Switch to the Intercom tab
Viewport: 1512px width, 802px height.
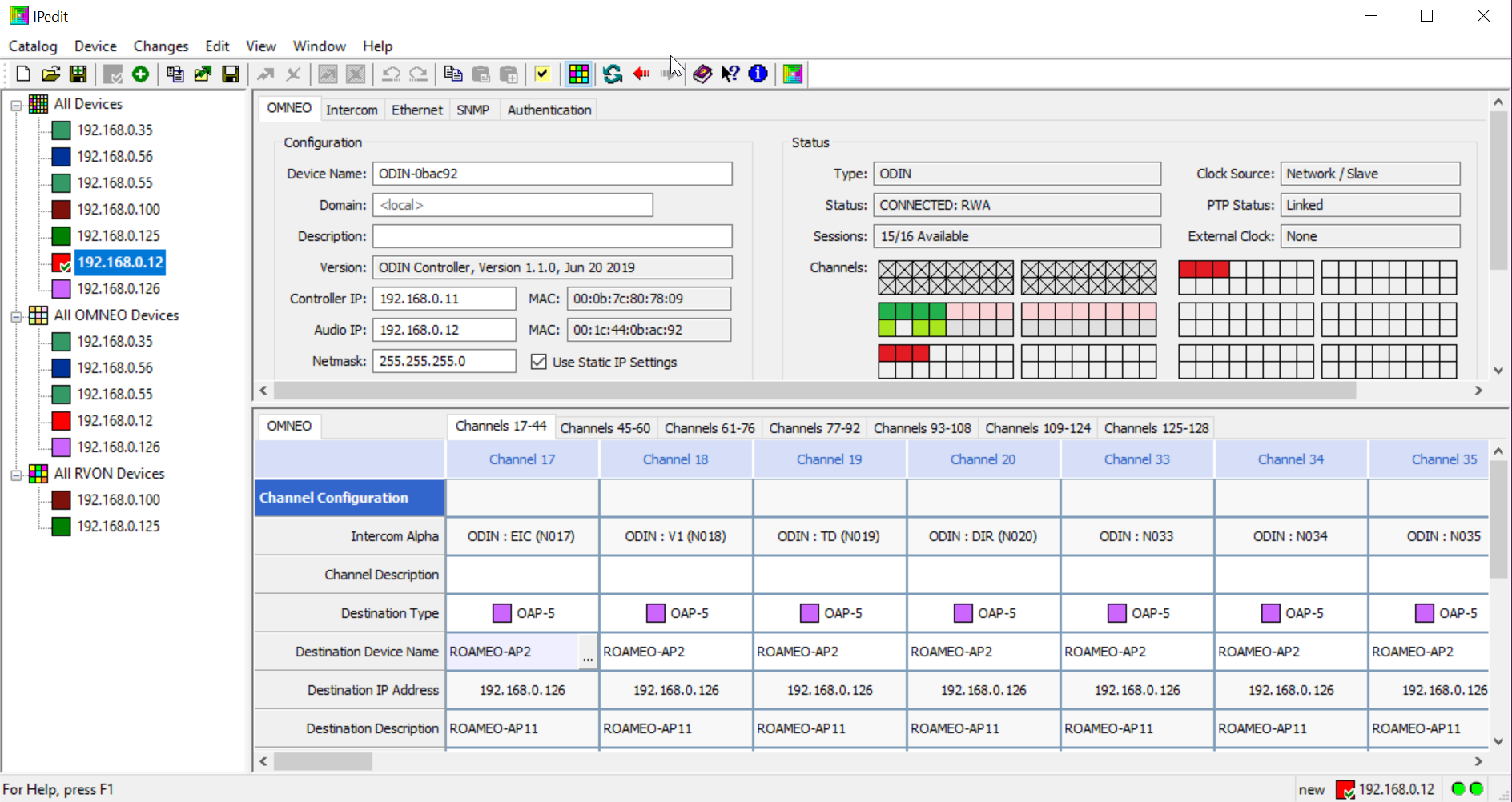352,110
